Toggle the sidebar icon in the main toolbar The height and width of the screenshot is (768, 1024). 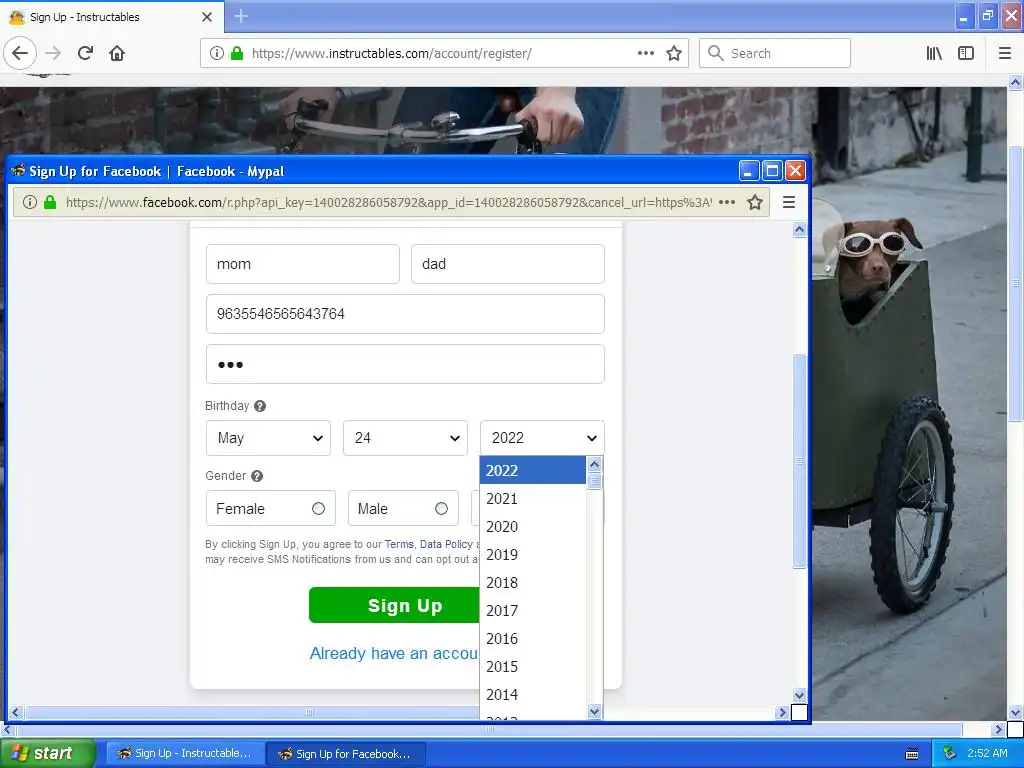point(966,53)
